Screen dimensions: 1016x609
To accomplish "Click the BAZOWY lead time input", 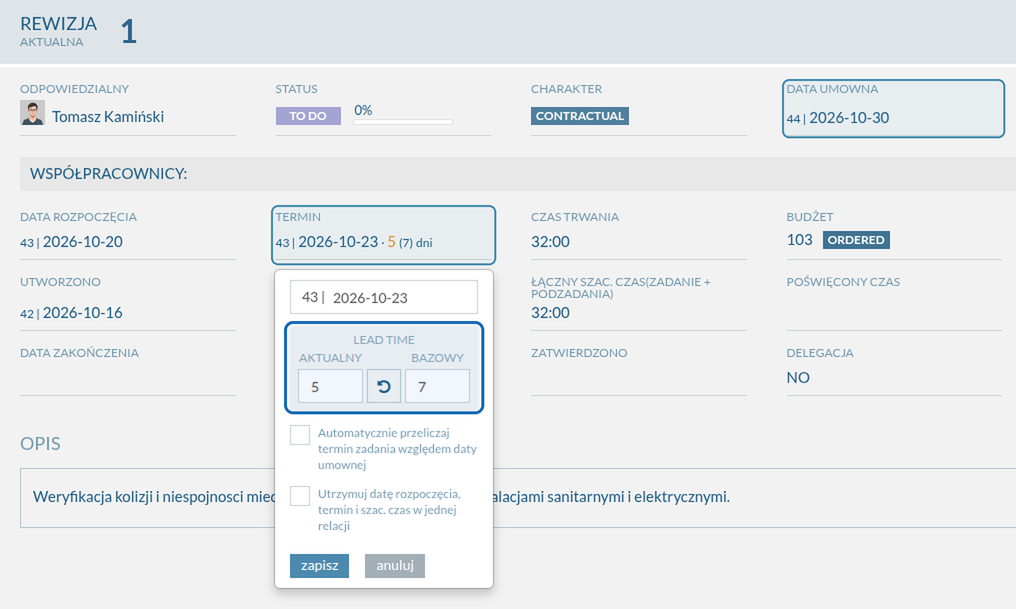I will 437,386.
